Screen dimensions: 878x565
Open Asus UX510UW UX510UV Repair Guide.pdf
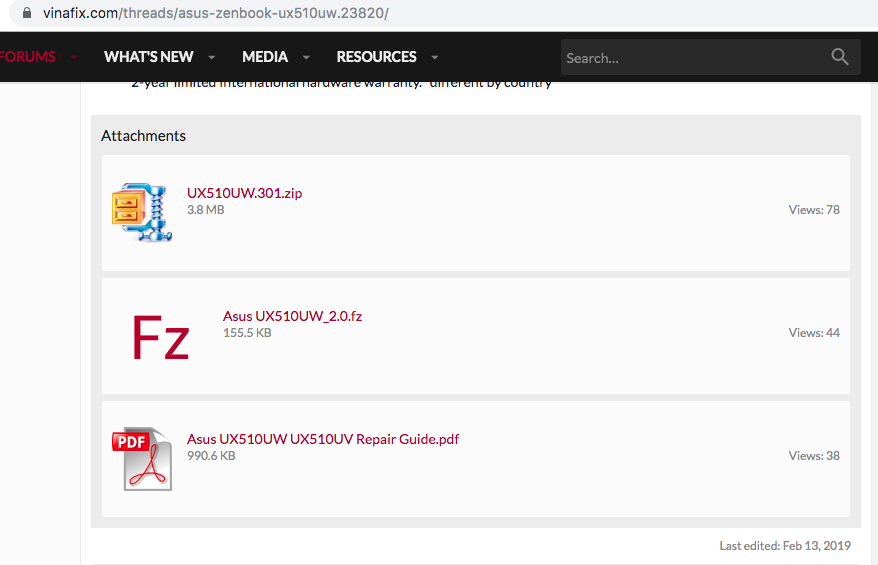tap(323, 439)
